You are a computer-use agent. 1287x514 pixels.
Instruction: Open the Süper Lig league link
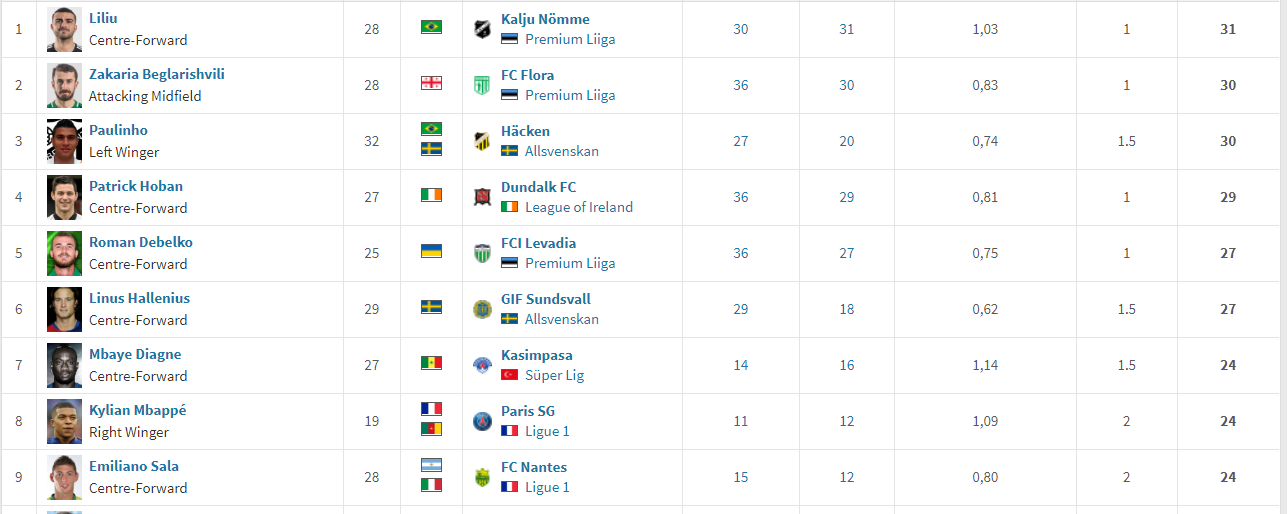555,375
